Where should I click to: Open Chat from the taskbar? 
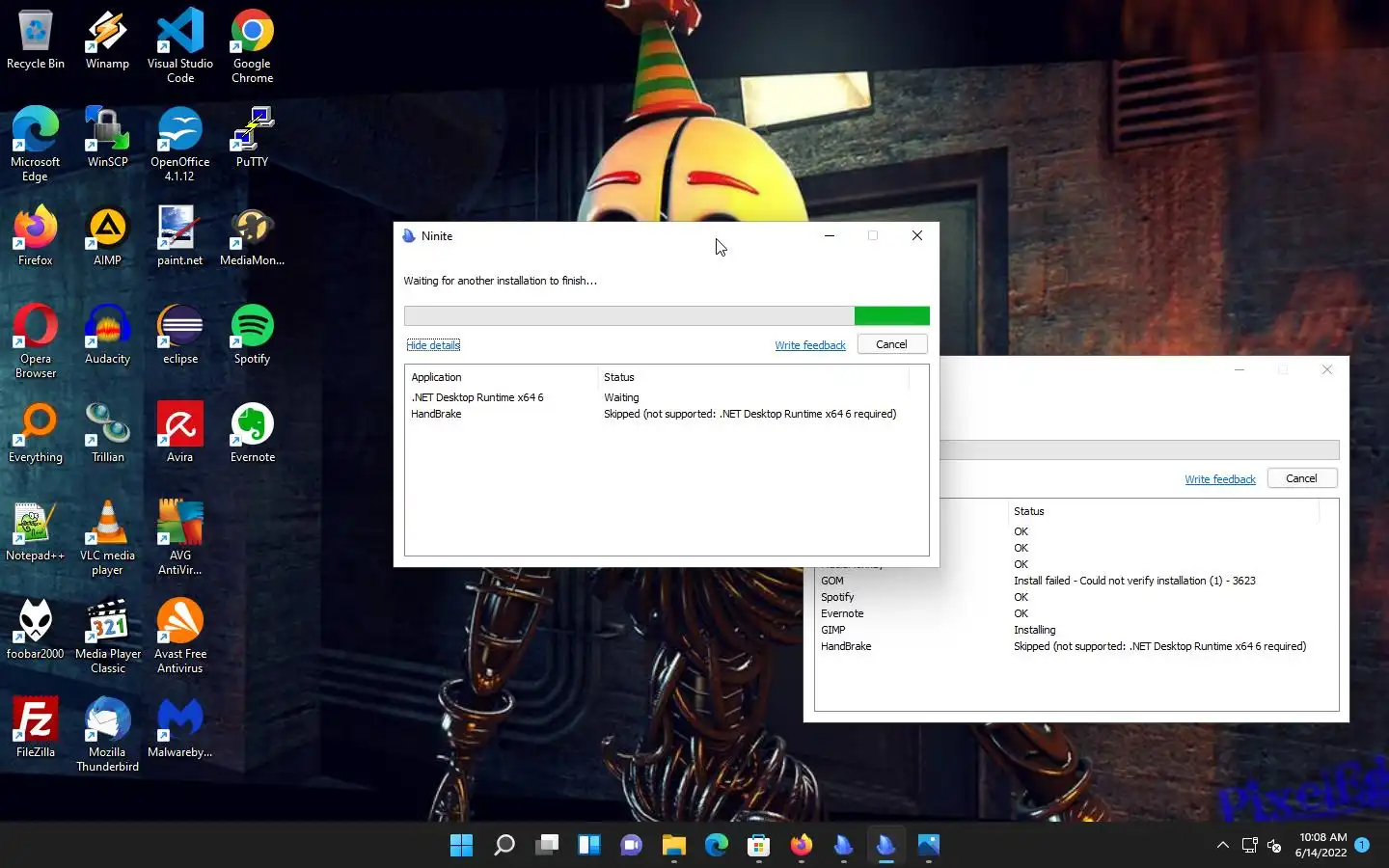632,846
